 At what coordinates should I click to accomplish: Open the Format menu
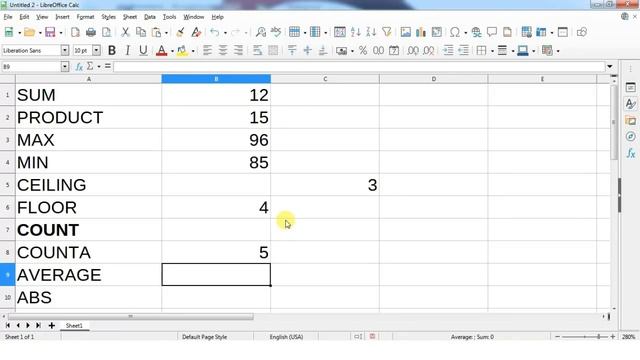(85, 17)
